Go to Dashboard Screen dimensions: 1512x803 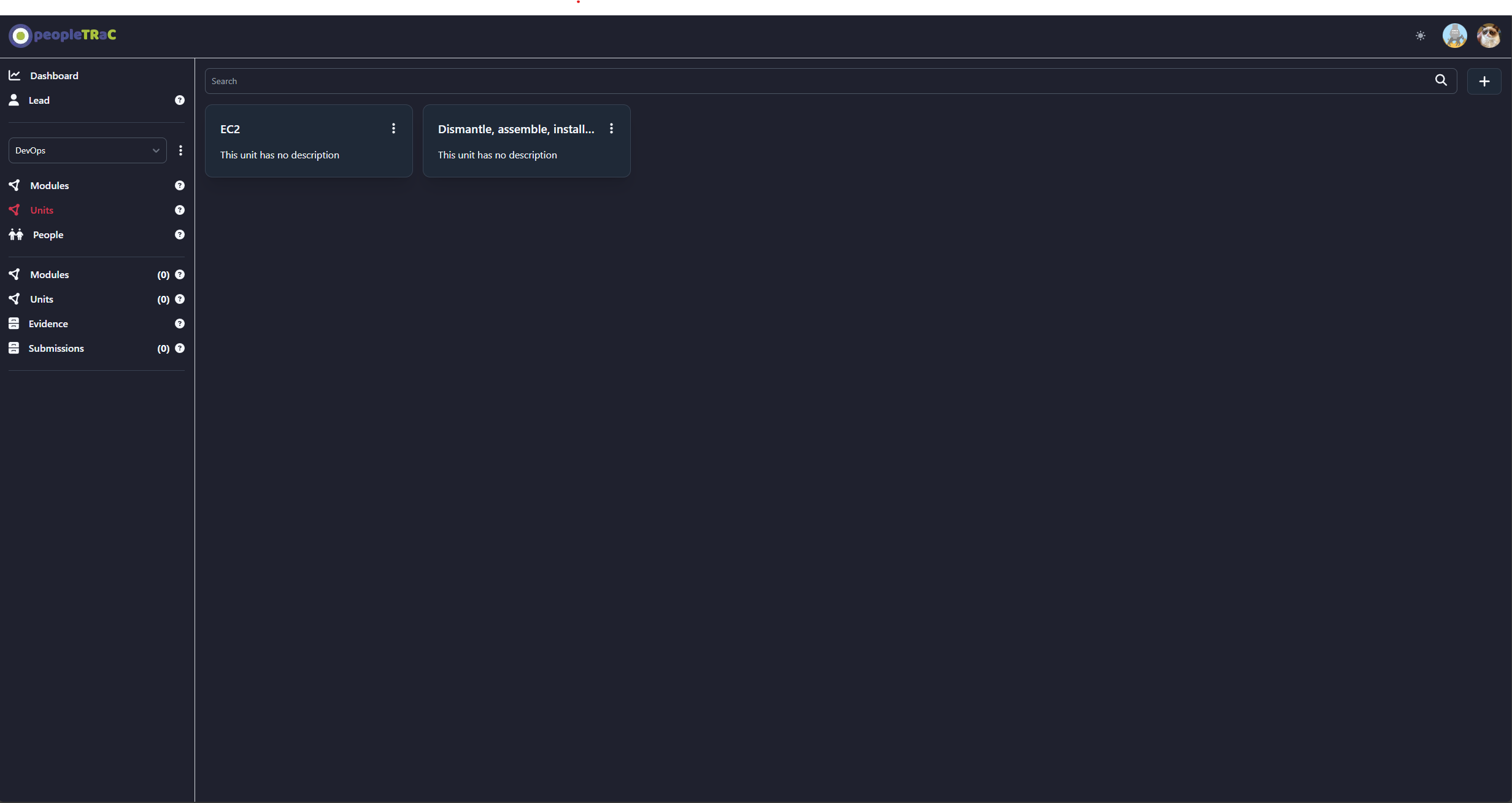[54, 76]
